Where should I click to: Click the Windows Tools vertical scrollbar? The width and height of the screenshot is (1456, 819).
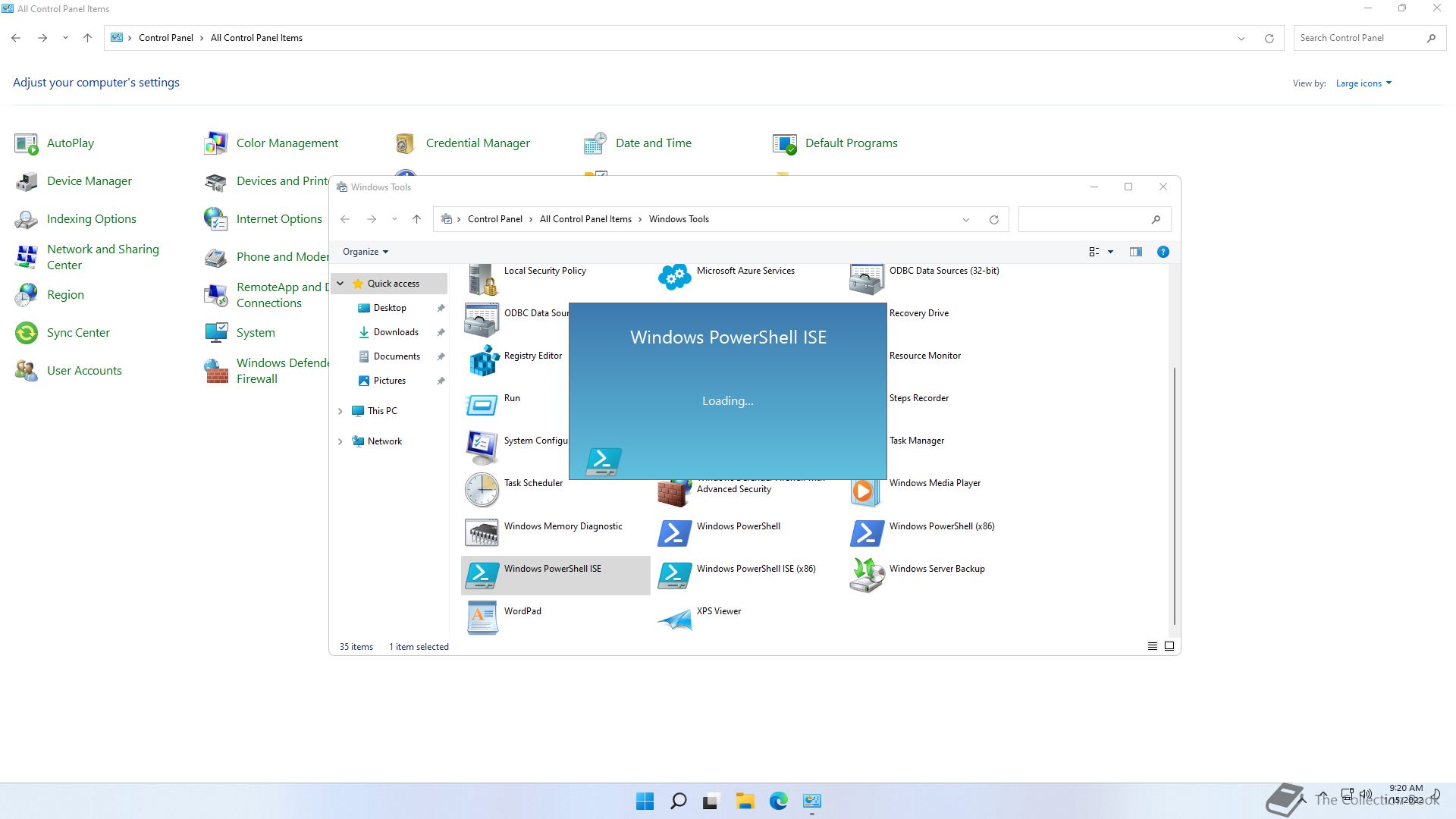1175,497
